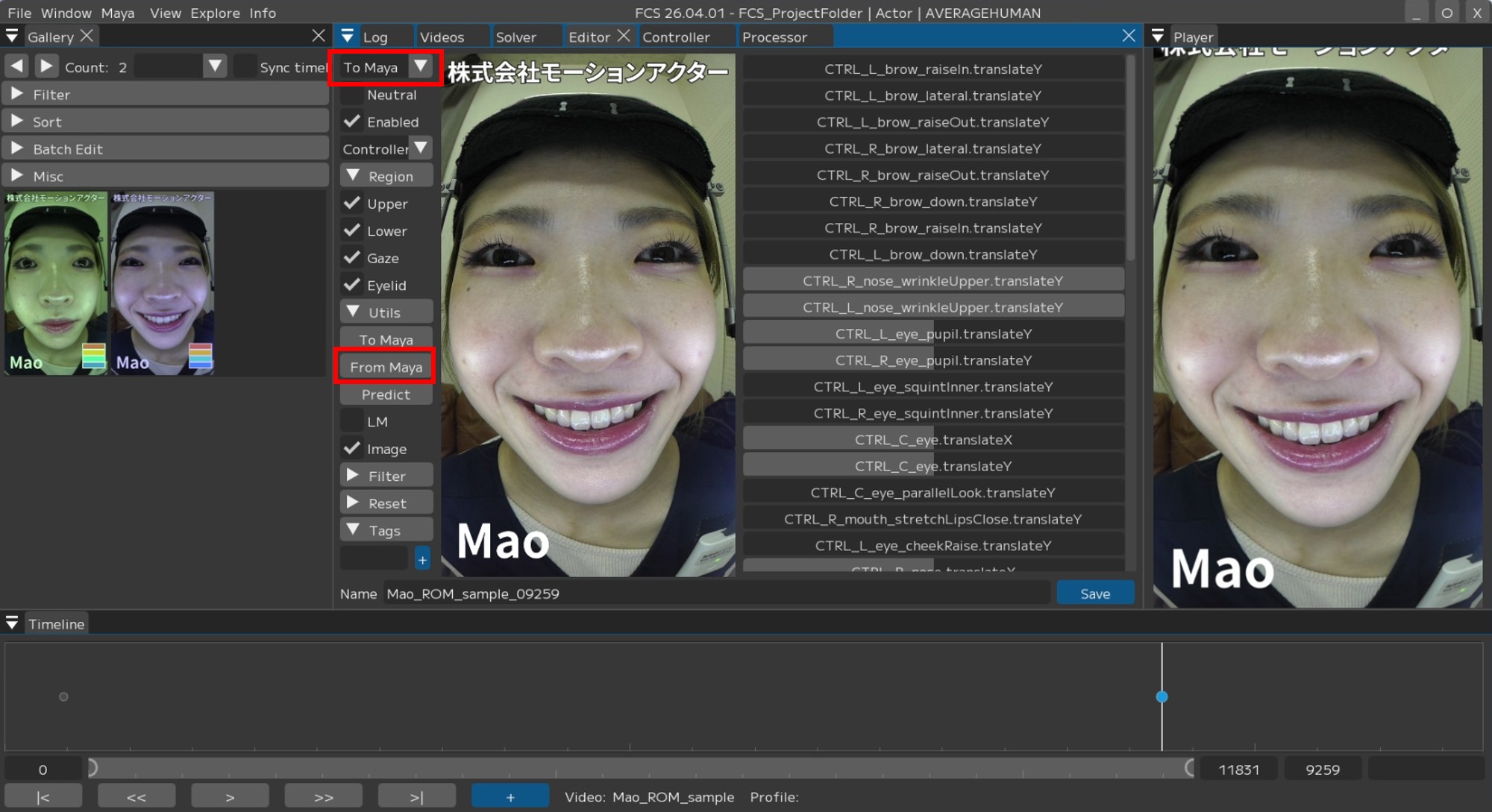Close the Editor tab using its X
1492x812 pixels.
point(624,36)
